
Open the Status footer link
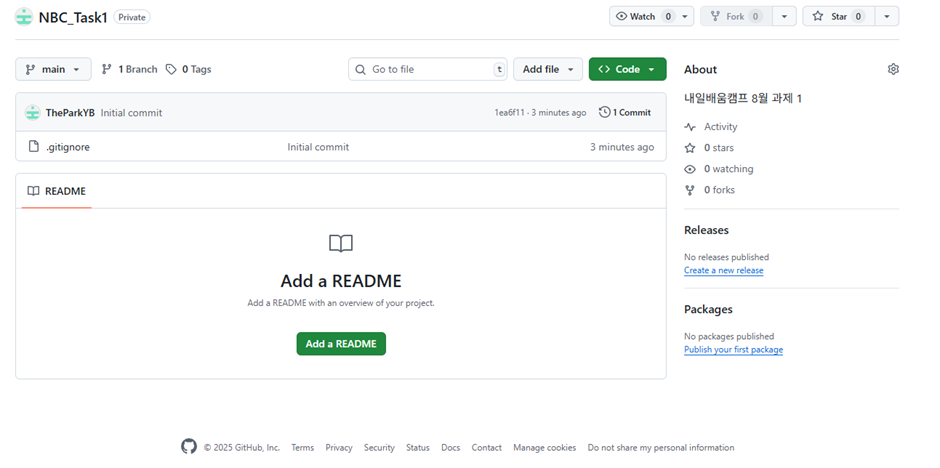[x=418, y=448]
